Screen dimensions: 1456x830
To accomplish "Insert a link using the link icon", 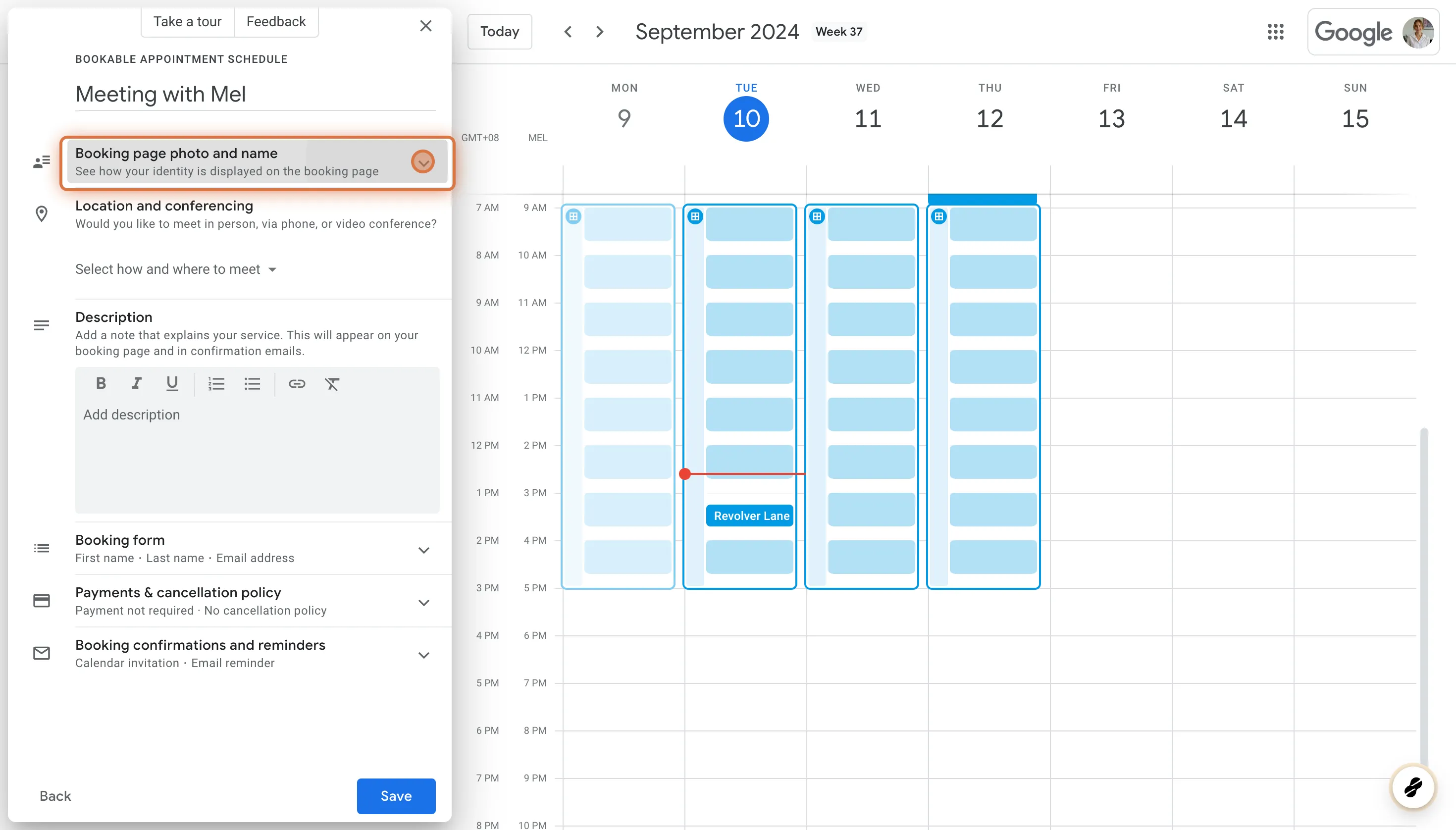I will pos(297,384).
